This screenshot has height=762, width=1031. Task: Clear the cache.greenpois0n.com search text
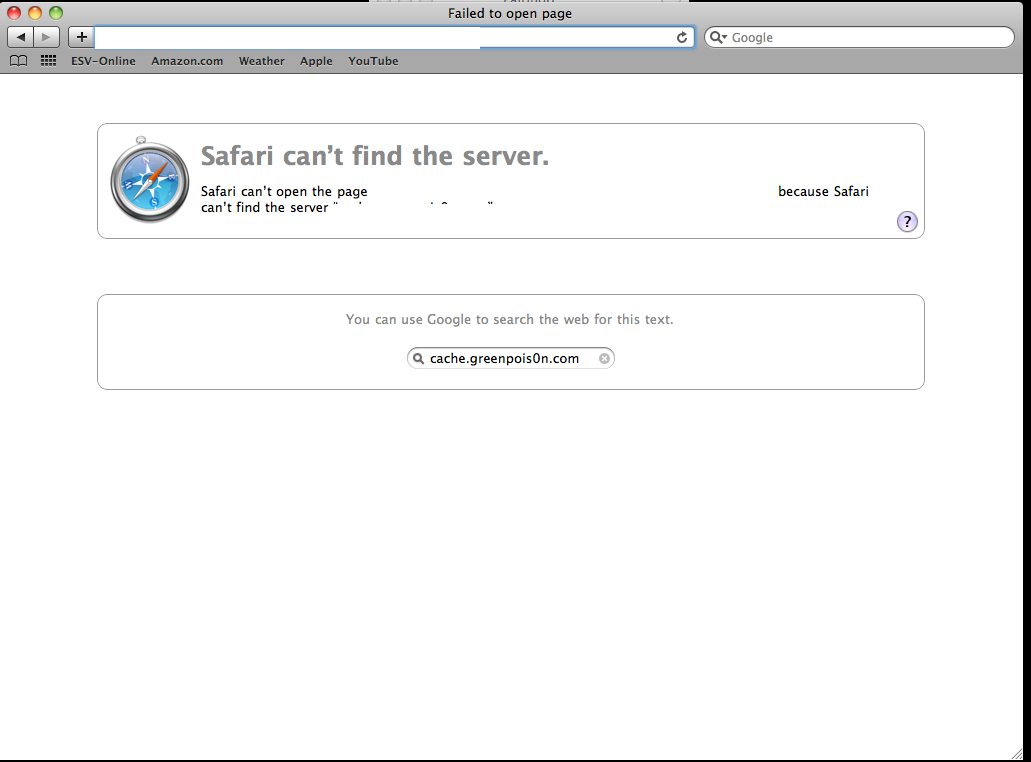pos(604,358)
